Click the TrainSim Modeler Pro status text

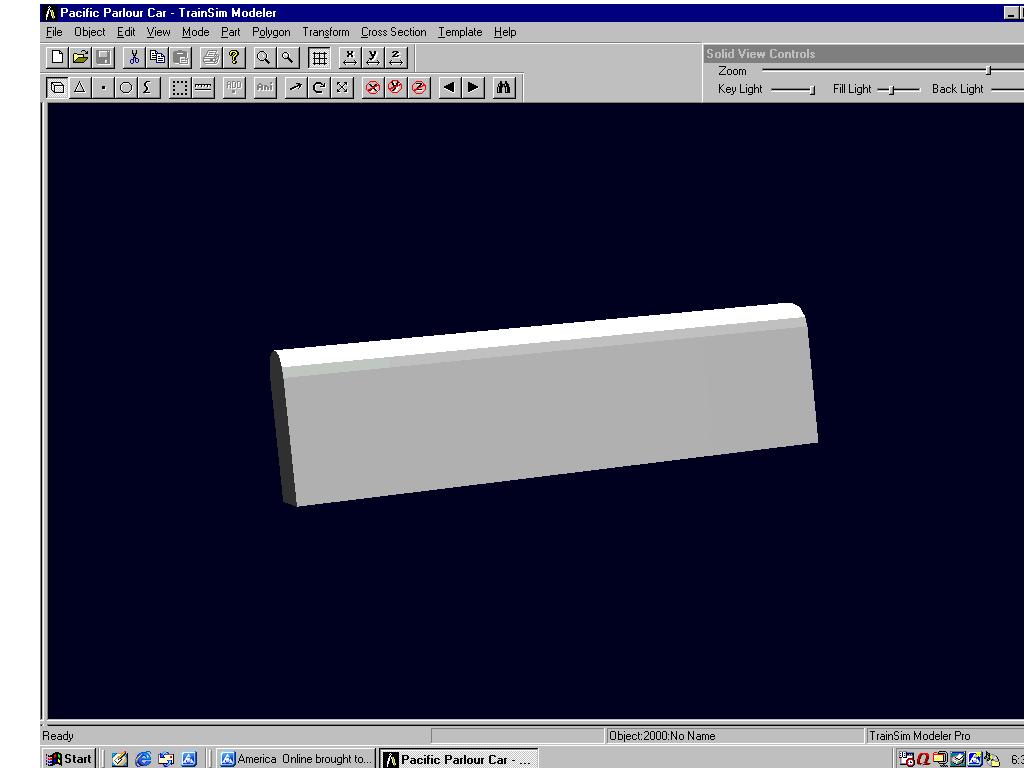click(x=920, y=736)
